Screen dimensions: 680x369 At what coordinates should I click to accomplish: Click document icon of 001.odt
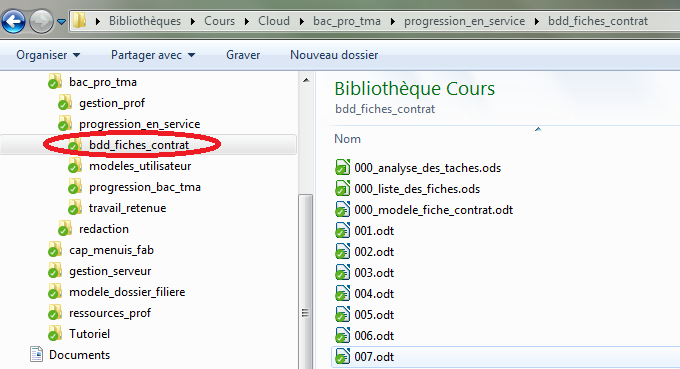(343, 231)
